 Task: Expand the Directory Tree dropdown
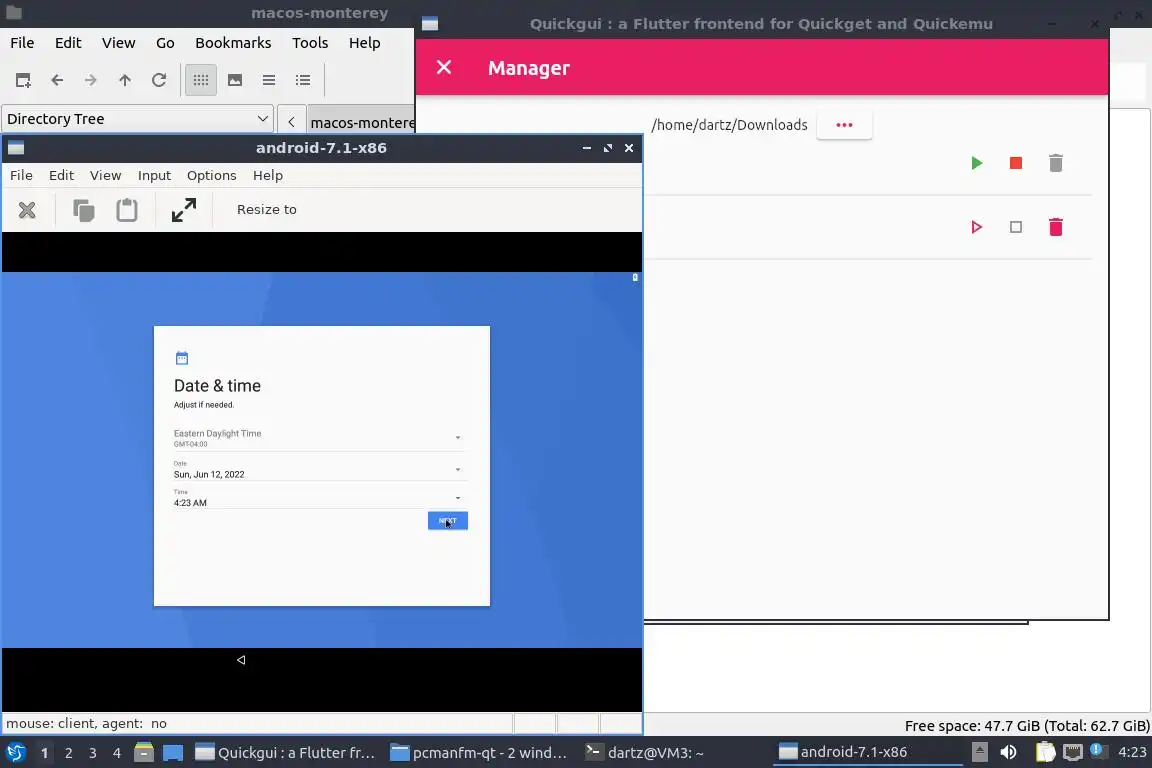[137, 118]
